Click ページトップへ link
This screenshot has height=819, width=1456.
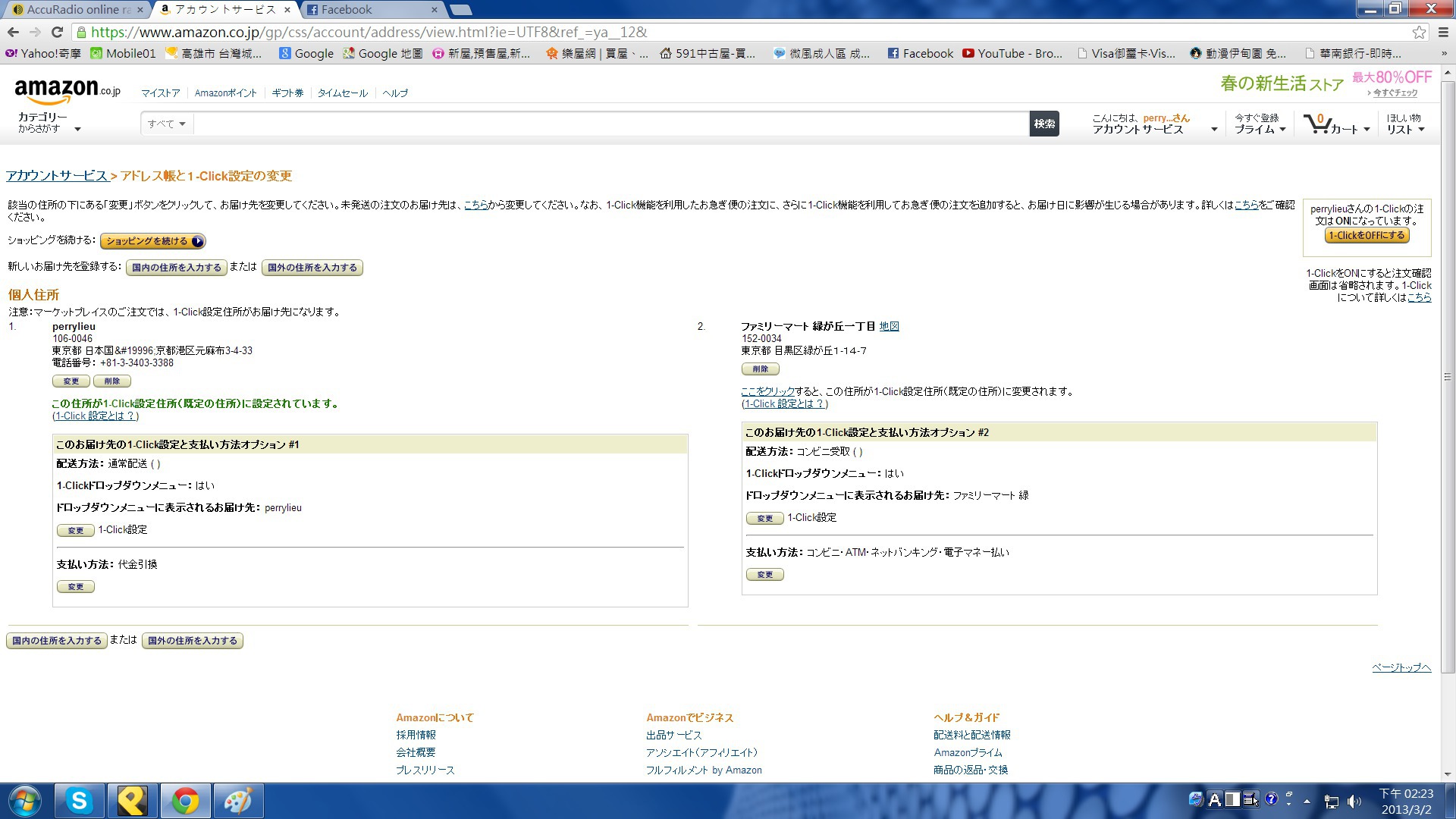coord(1401,667)
